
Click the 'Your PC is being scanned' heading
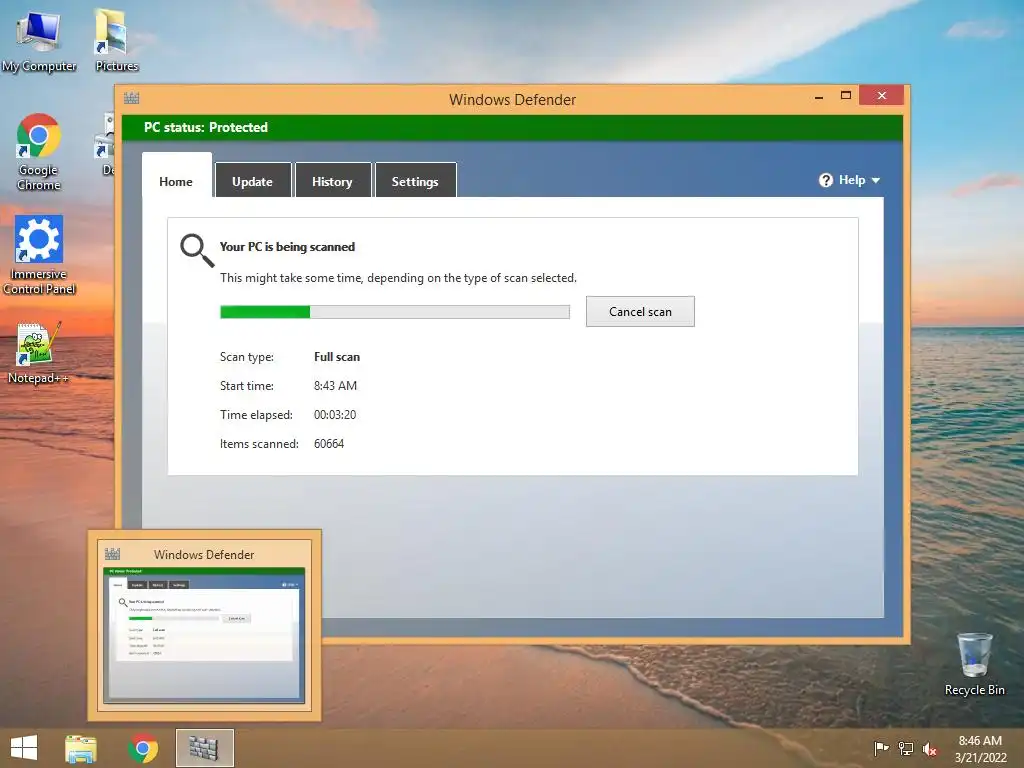click(287, 247)
